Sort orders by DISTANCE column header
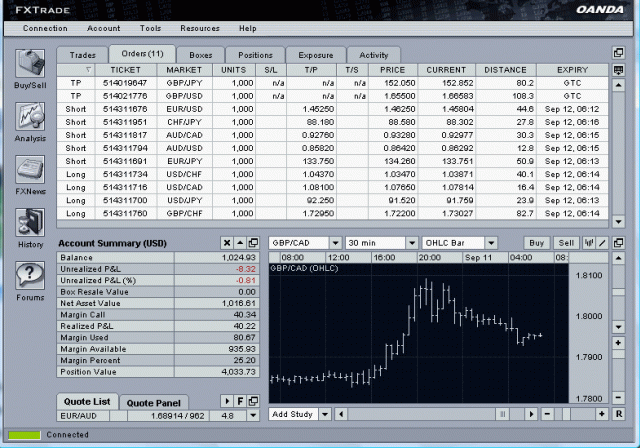Screen dimensions: 640x448 [x=506, y=70]
